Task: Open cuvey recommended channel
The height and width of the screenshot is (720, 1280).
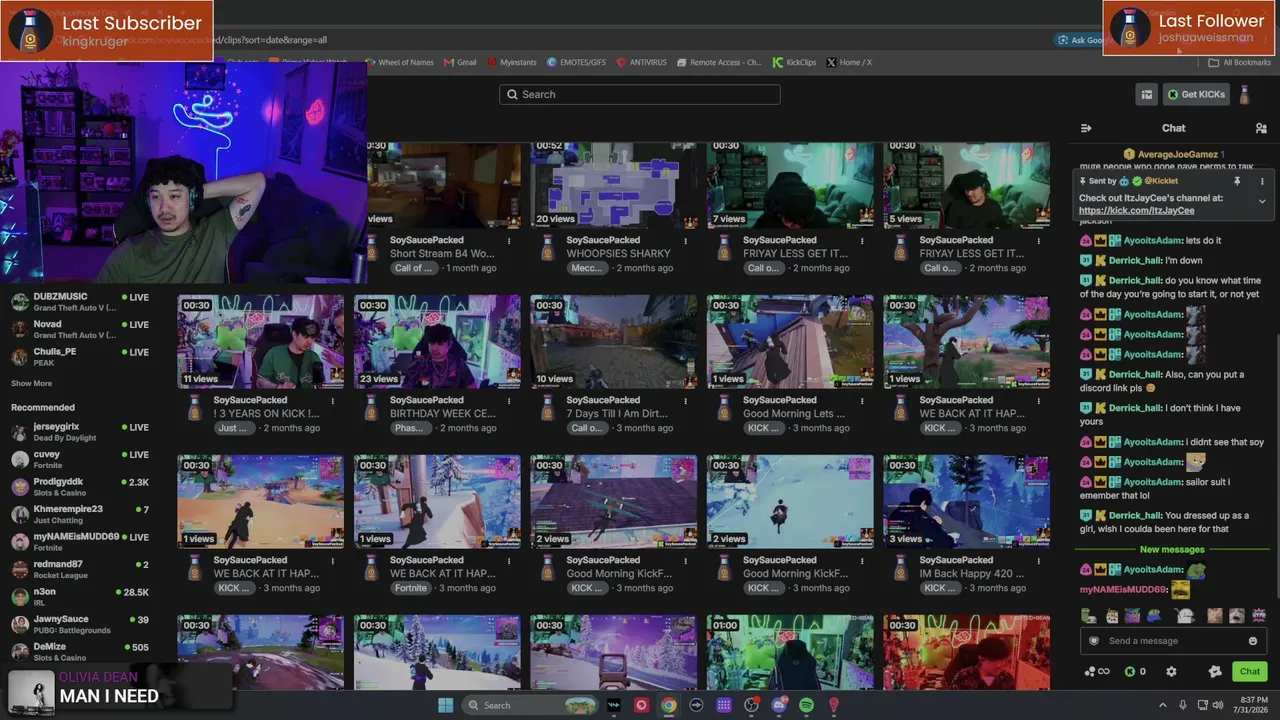Action: (x=80, y=459)
